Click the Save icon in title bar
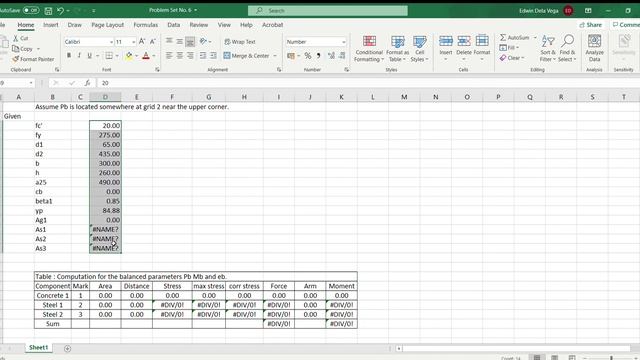 pos(48,11)
